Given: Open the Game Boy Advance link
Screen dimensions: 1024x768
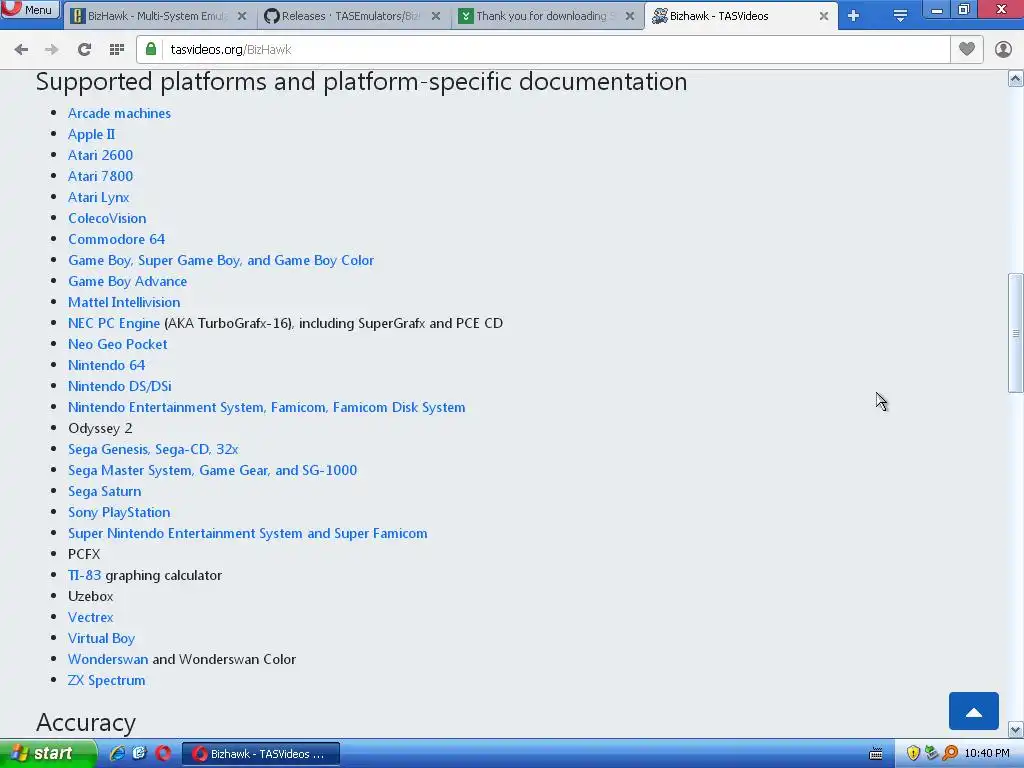Looking at the screenshot, I should pyautogui.click(x=127, y=281).
